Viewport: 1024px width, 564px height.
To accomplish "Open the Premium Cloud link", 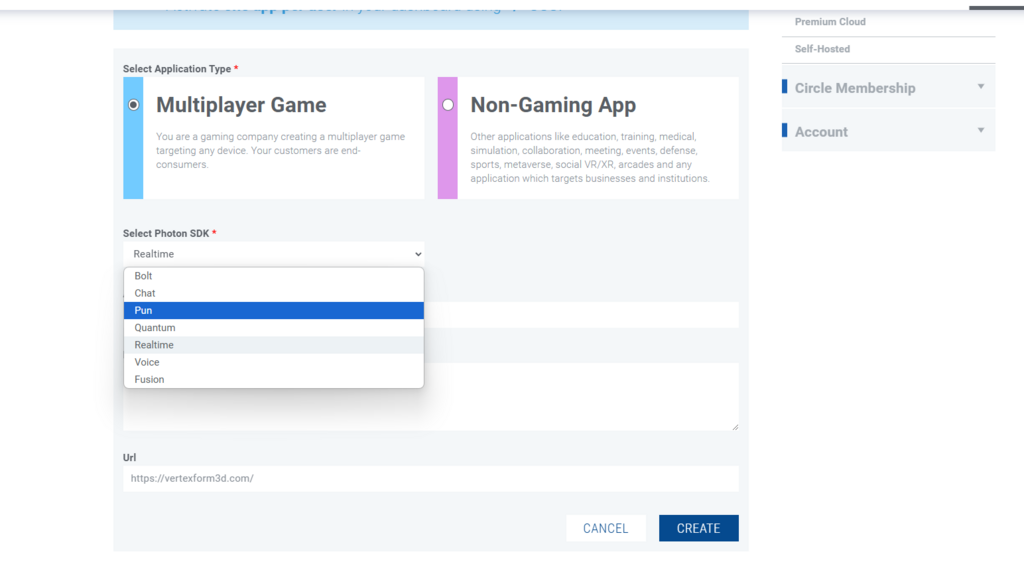I will pos(830,22).
